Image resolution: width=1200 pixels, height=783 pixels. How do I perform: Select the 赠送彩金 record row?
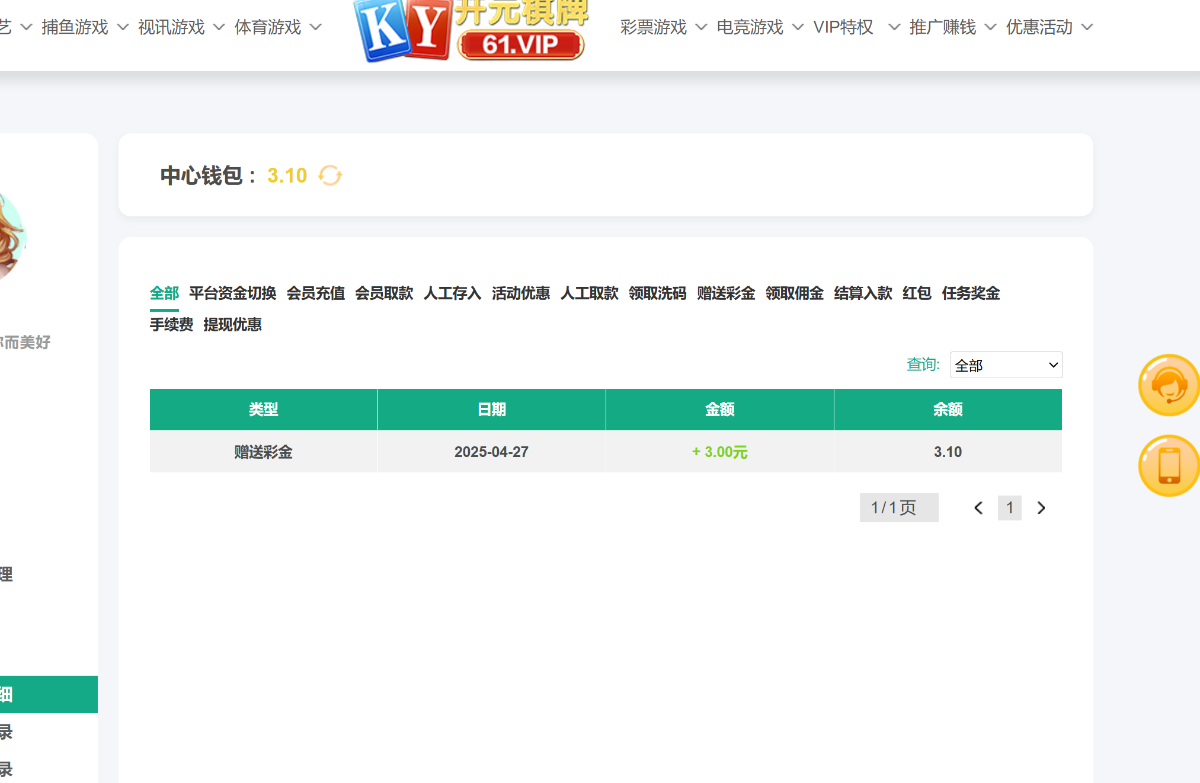tap(605, 452)
